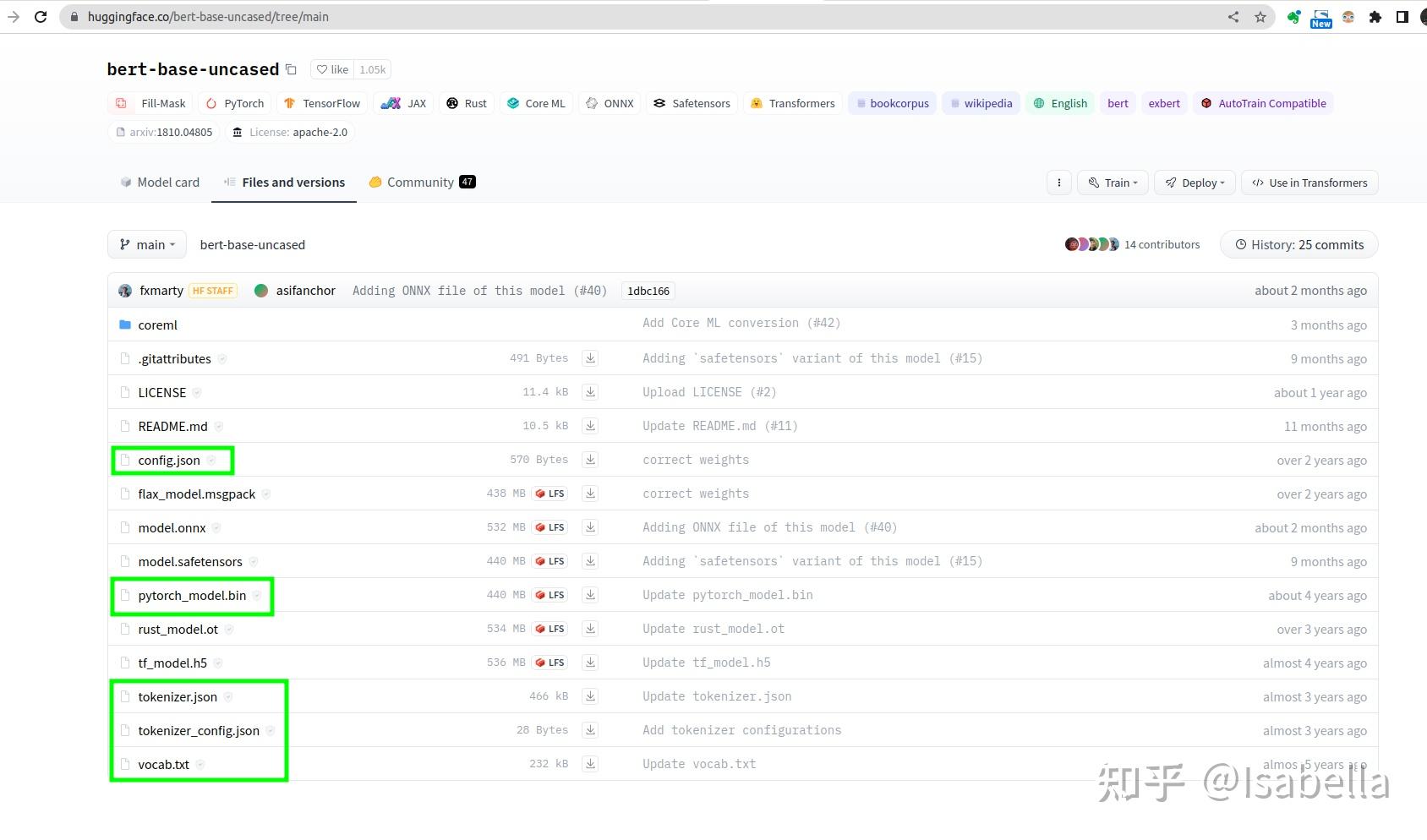This screenshot has width=1427, height=840.
Task: Download rust_model.ot file
Action: [590, 629]
